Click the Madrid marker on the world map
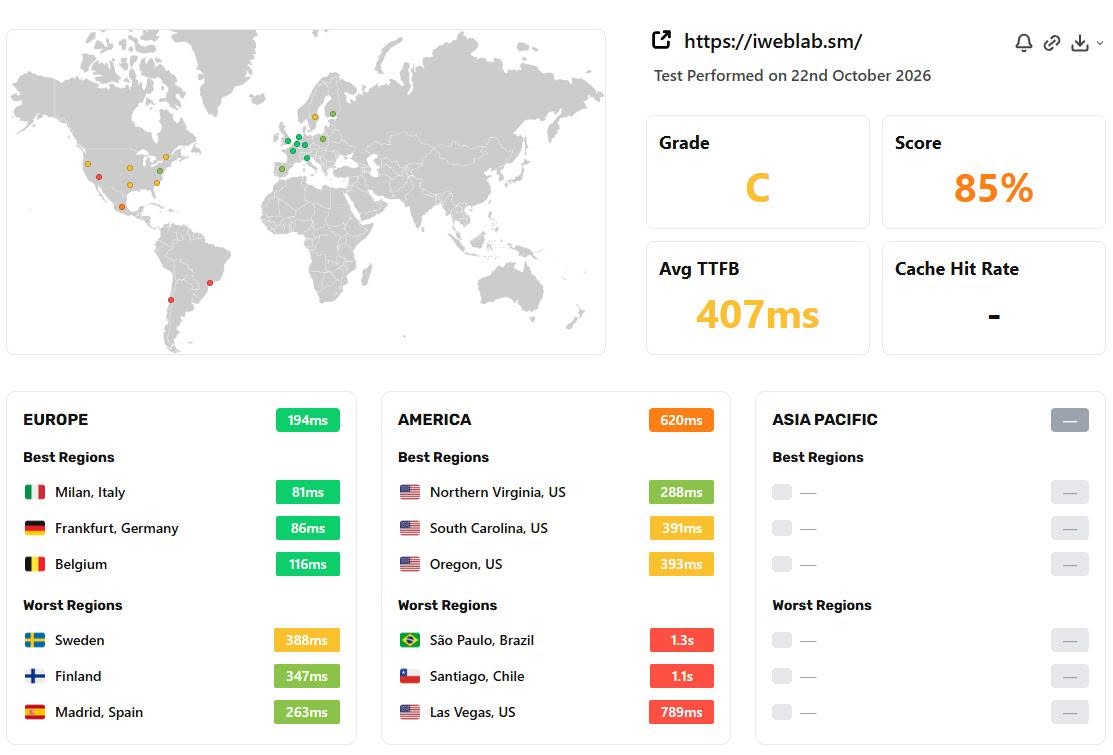The image size is (1113, 755). click(x=282, y=169)
